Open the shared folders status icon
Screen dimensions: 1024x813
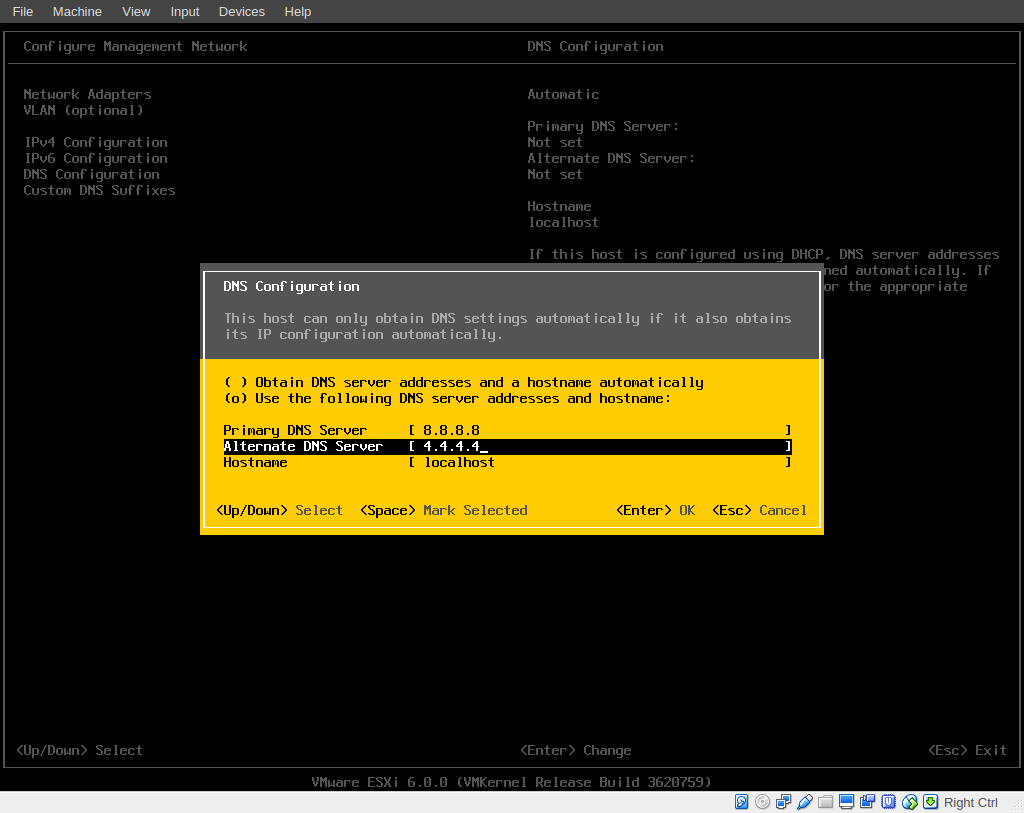pyautogui.click(x=824, y=801)
